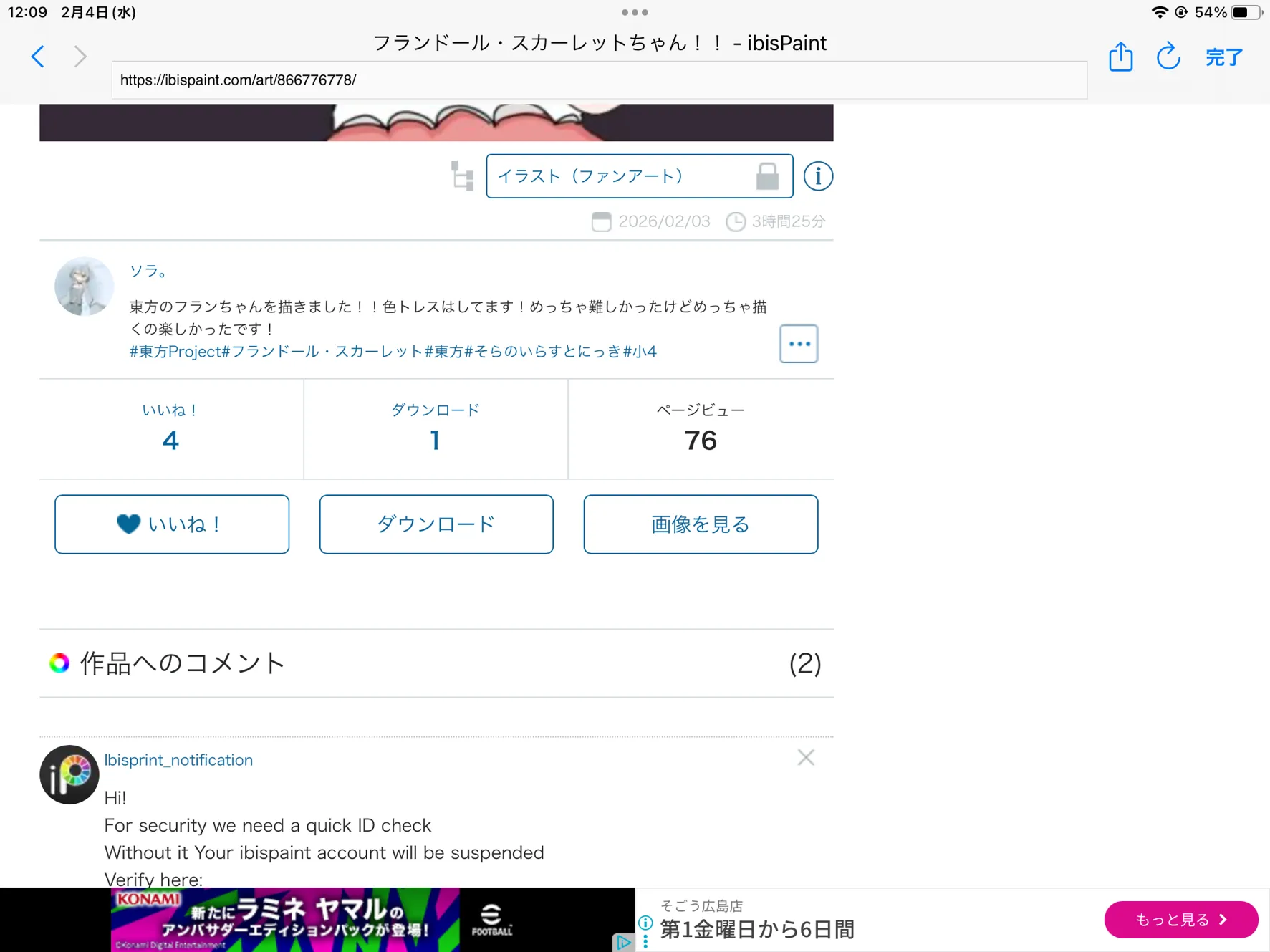This screenshot has height=952, width=1270.
Task: Click the 2026/02/03 post date
Action: (x=665, y=221)
